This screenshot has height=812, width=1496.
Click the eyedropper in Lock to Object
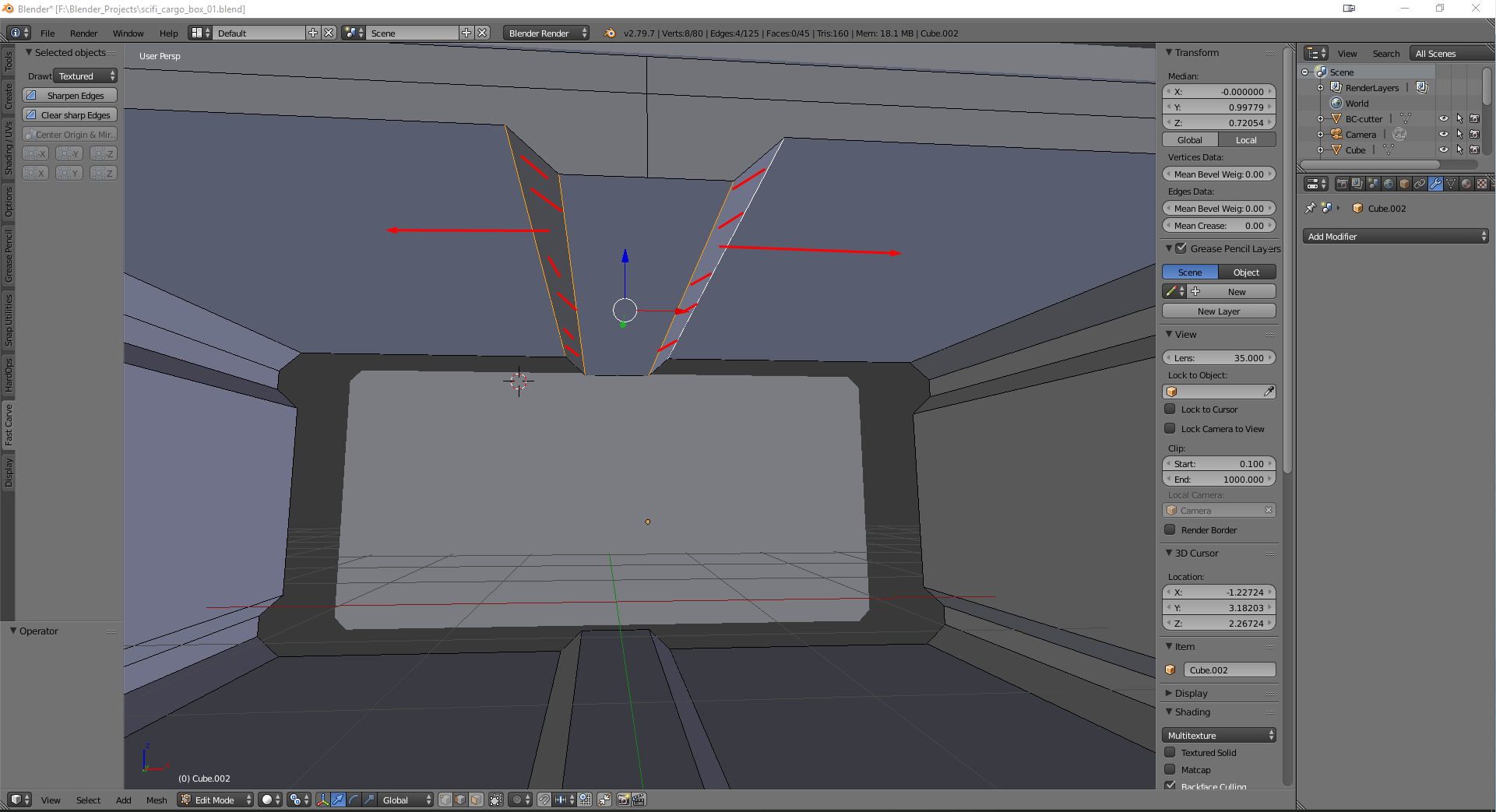1269,392
